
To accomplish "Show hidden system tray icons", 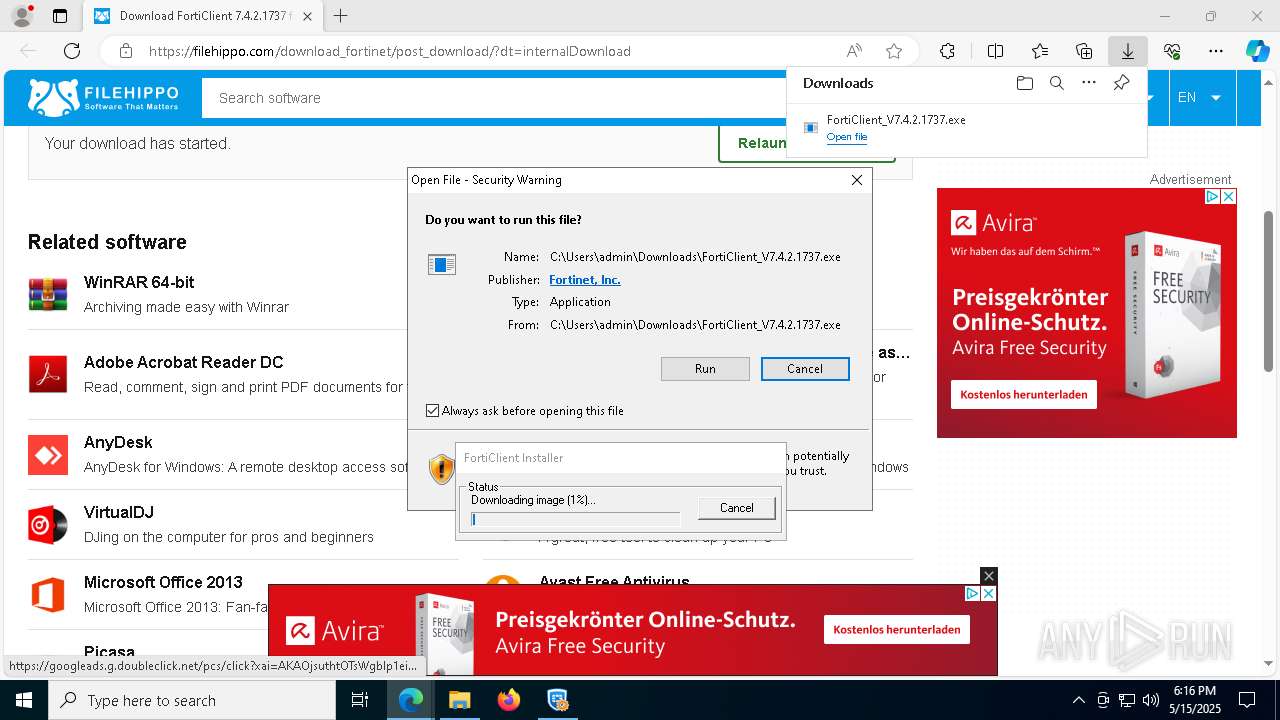I will (x=1078, y=700).
